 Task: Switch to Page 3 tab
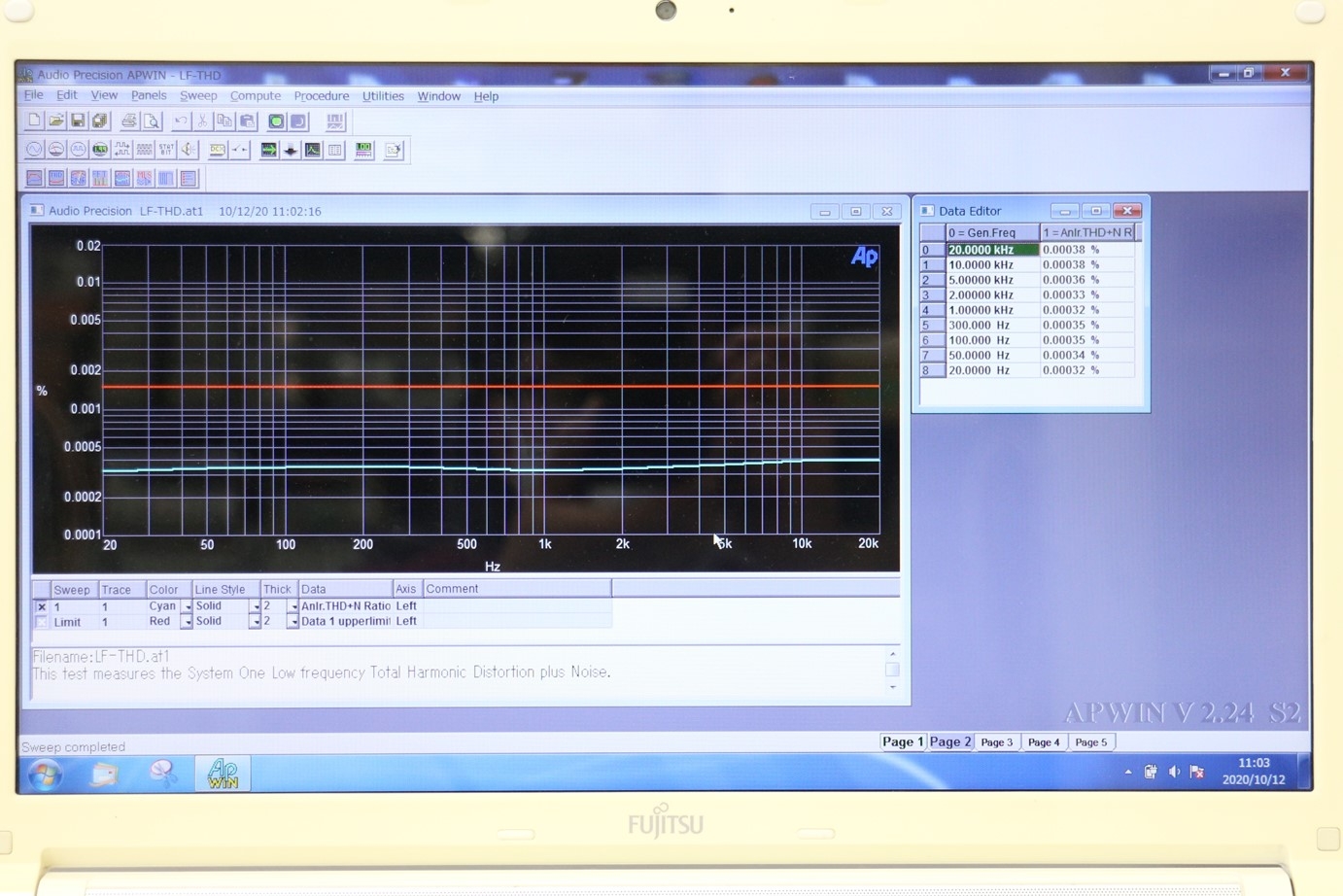point(996,742)
